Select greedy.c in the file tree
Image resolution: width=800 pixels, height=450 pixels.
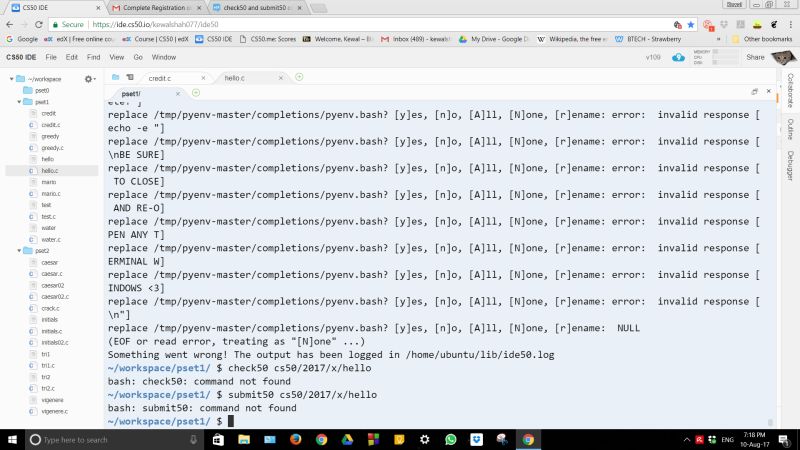[x=53, y=148]
